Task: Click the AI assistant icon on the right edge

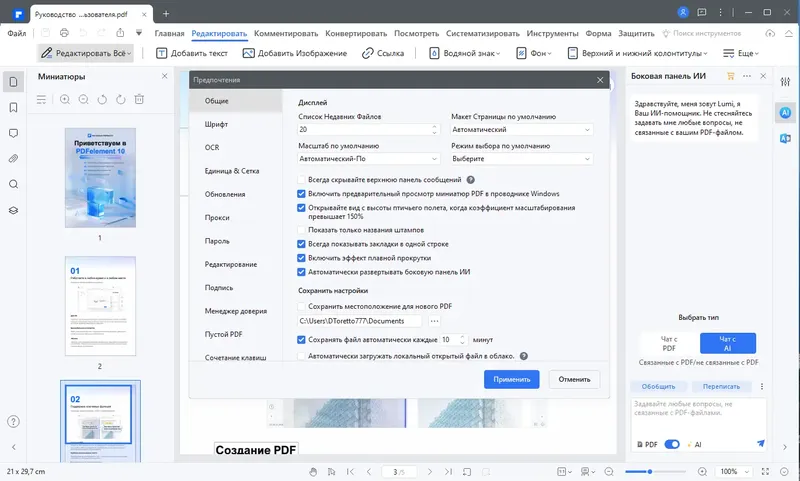Action: (x=785, y=113)
